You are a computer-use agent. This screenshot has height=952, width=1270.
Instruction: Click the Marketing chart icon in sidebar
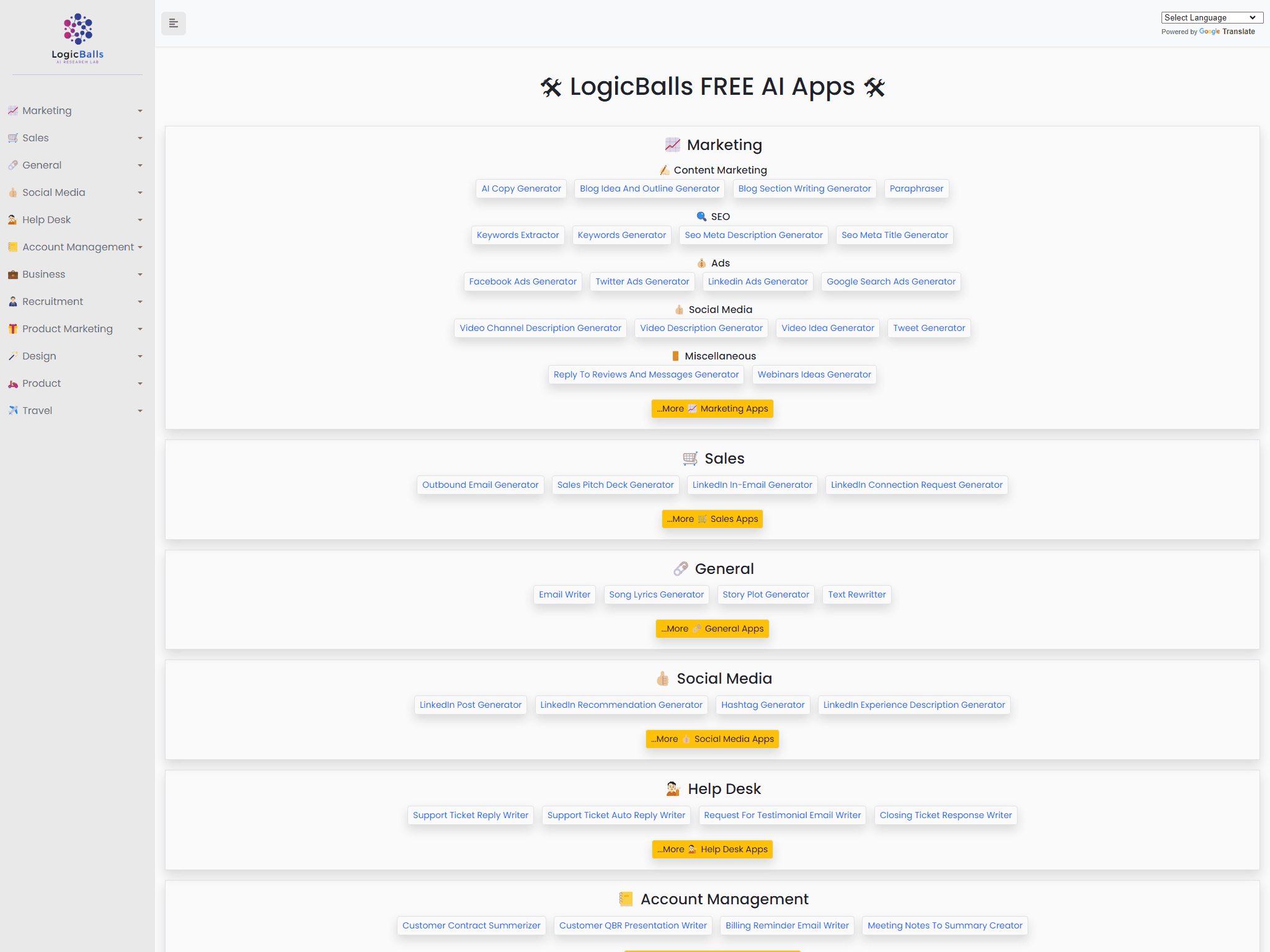point(13,111)
